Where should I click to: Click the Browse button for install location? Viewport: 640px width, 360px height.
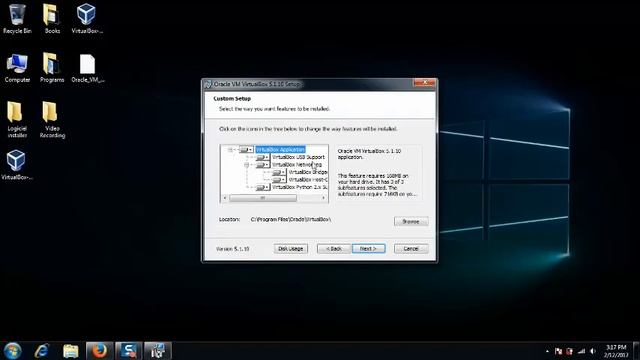(411, 222)
